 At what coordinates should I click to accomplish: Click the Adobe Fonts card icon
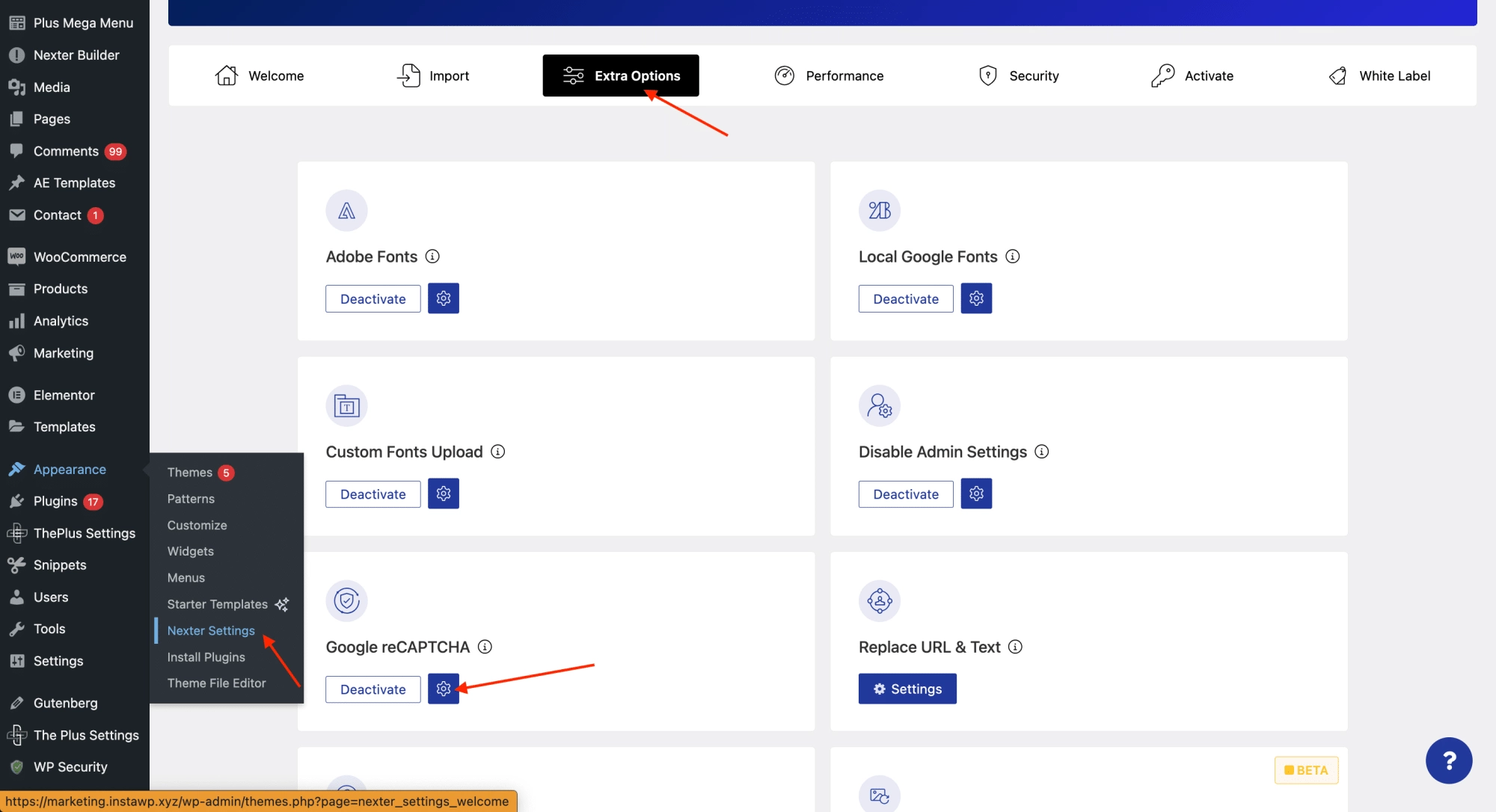tap(346, 211)
